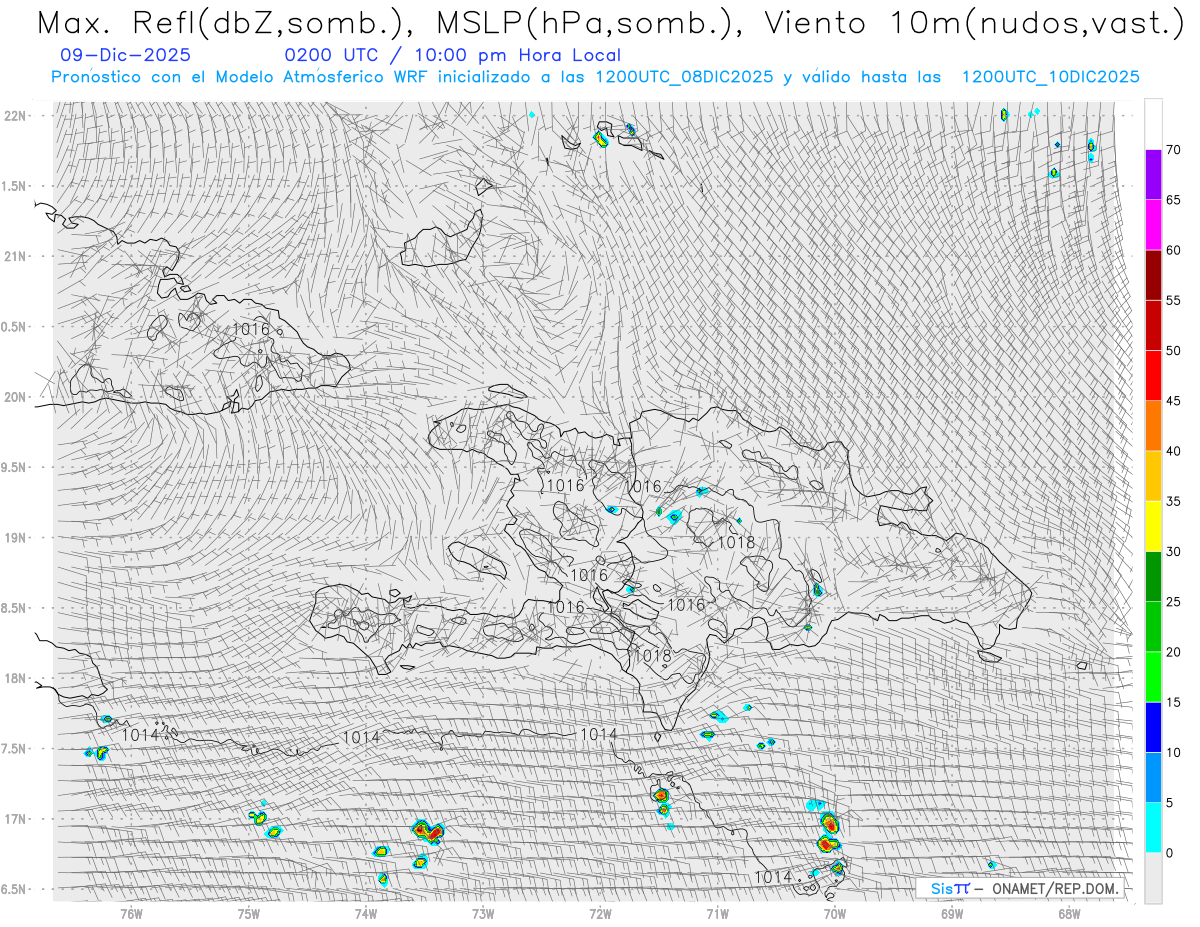Click the '22N' latitude label

point(16,115)
